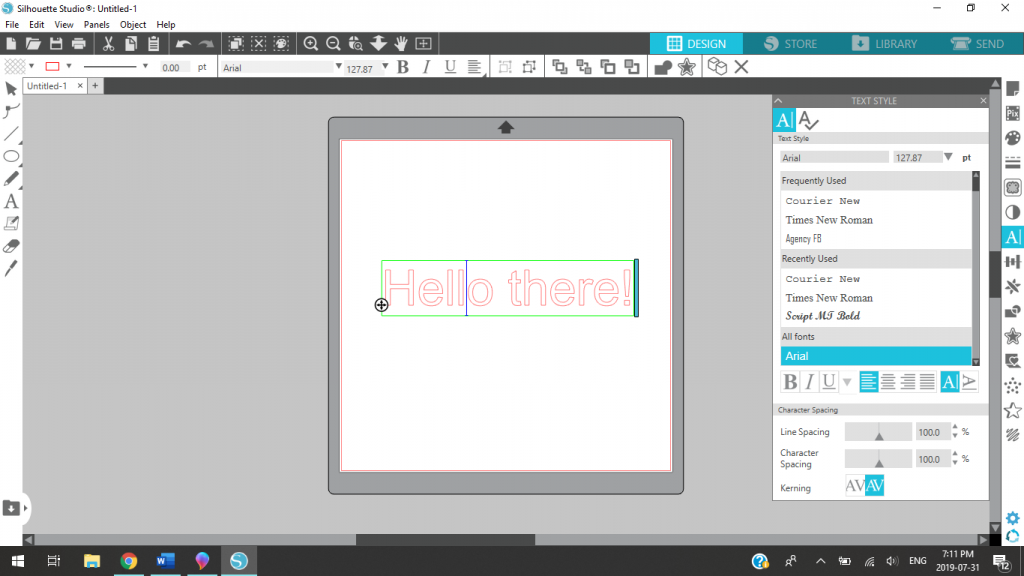Pick the Select arrow tool
1024x576 pixels.
pos(11,89)
